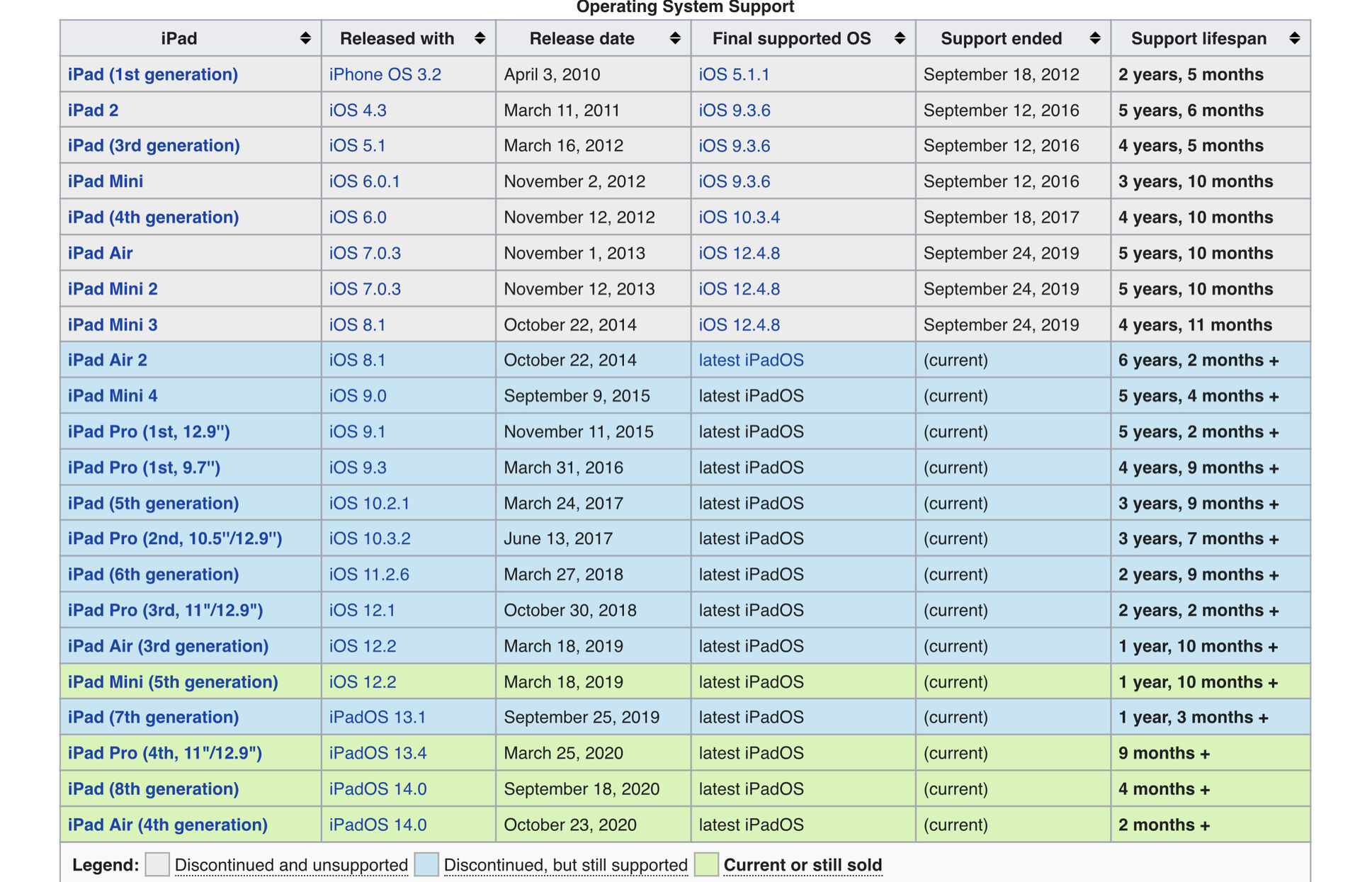This screenshot has height=882, width=1372.
Task: Open iPad Pro (1st, 12.9") link
Action: [x=149, y=431]
